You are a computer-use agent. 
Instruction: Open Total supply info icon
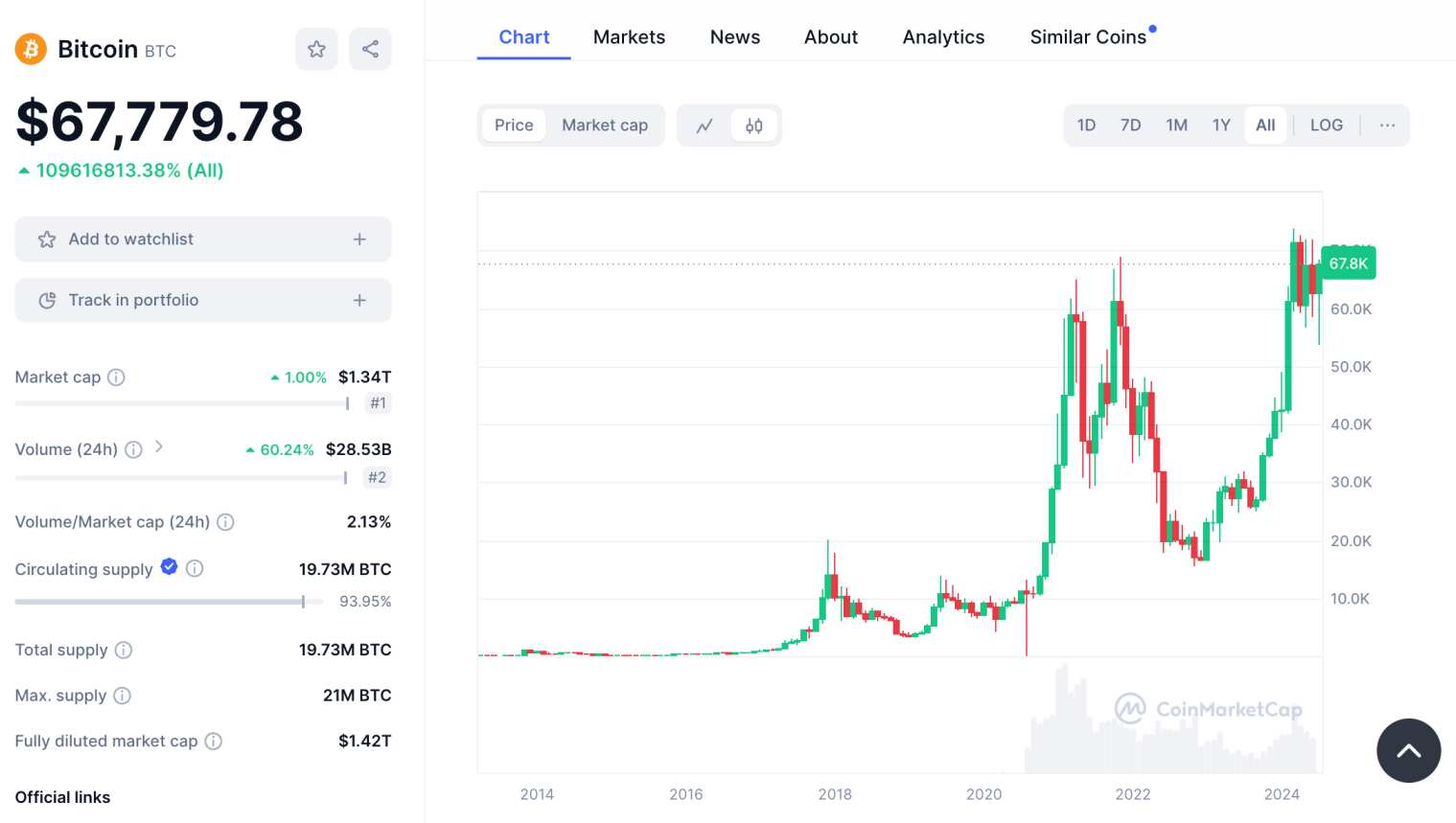pyautogui.click(x=124, y=650)
